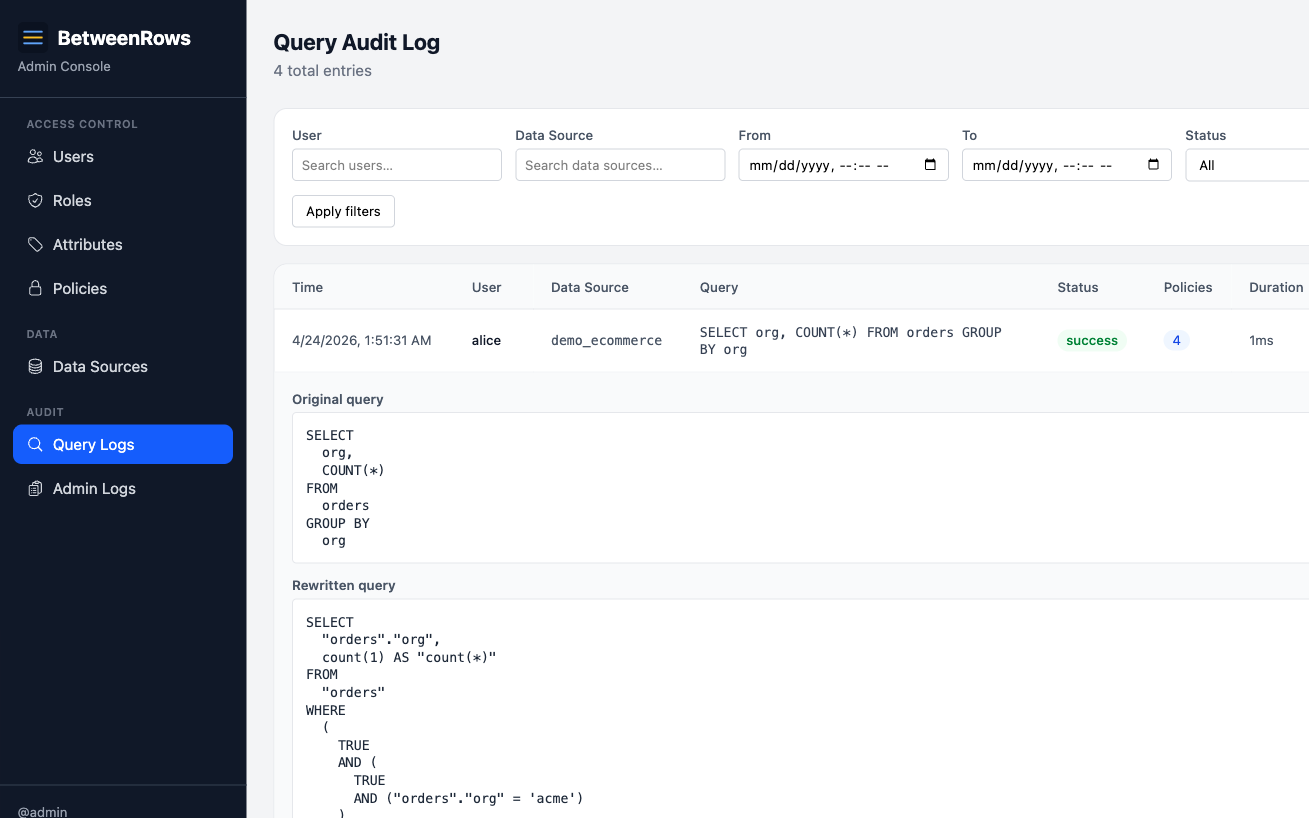Click the Data Source column header

pyautogui.click(x=590, y=288)
